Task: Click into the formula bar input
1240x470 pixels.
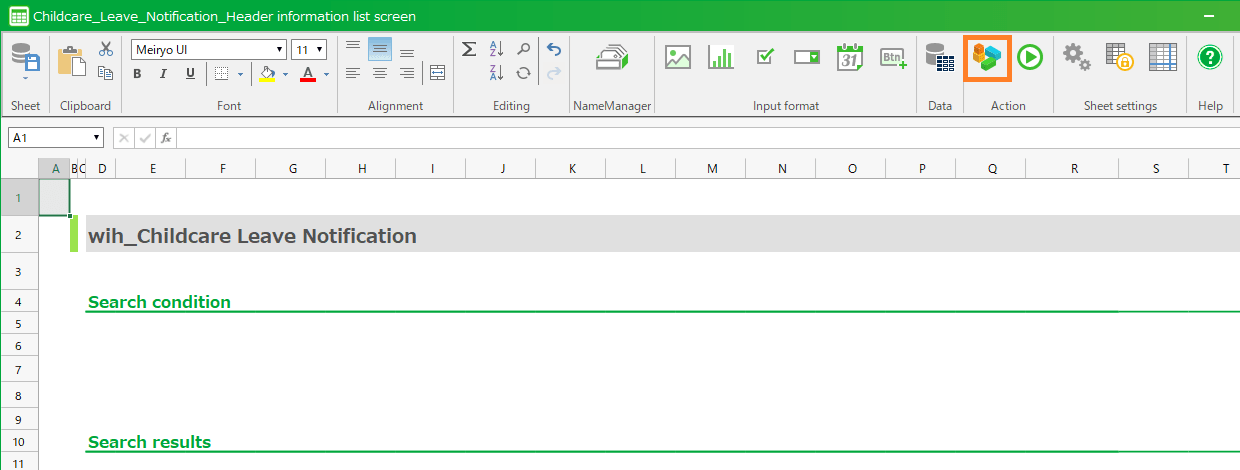Action: pos(700,138)
